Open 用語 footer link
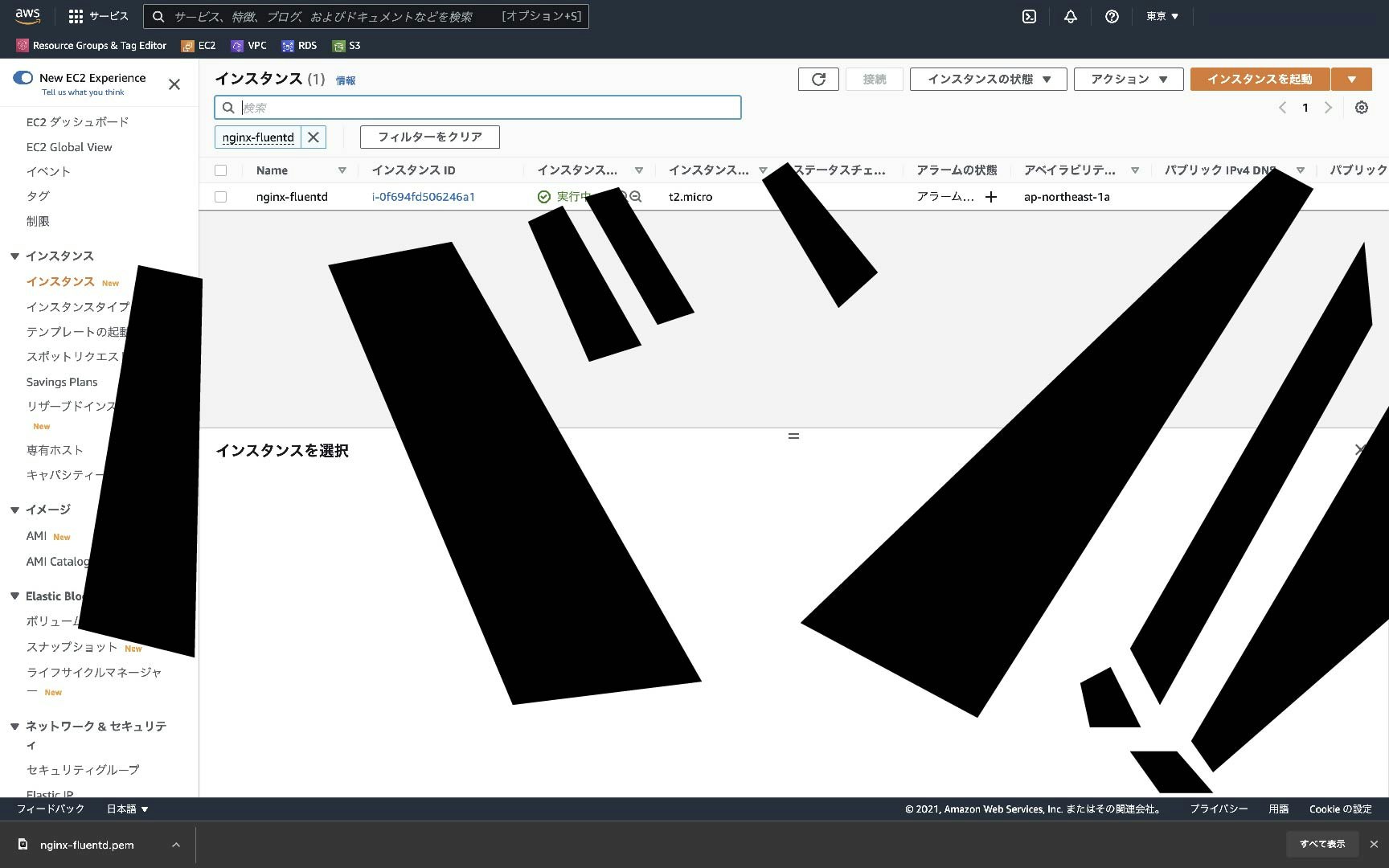 [x=1279, y=809]
